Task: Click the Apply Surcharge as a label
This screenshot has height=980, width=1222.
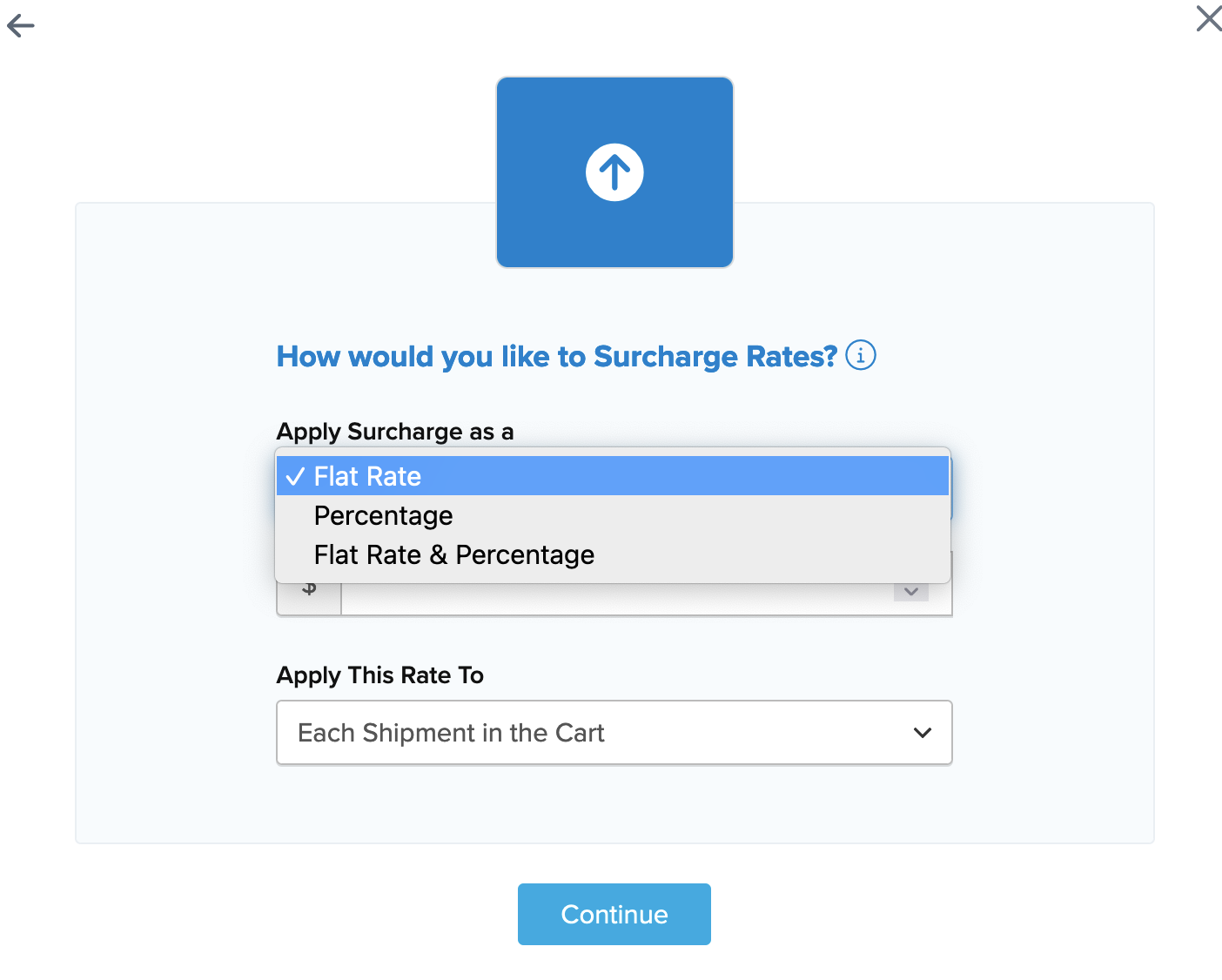Action: [395, 432]
